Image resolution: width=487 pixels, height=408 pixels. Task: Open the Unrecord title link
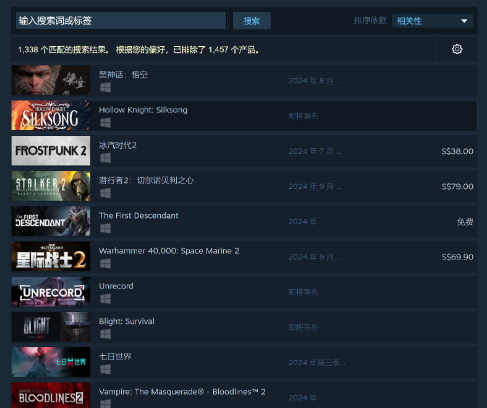116,286
